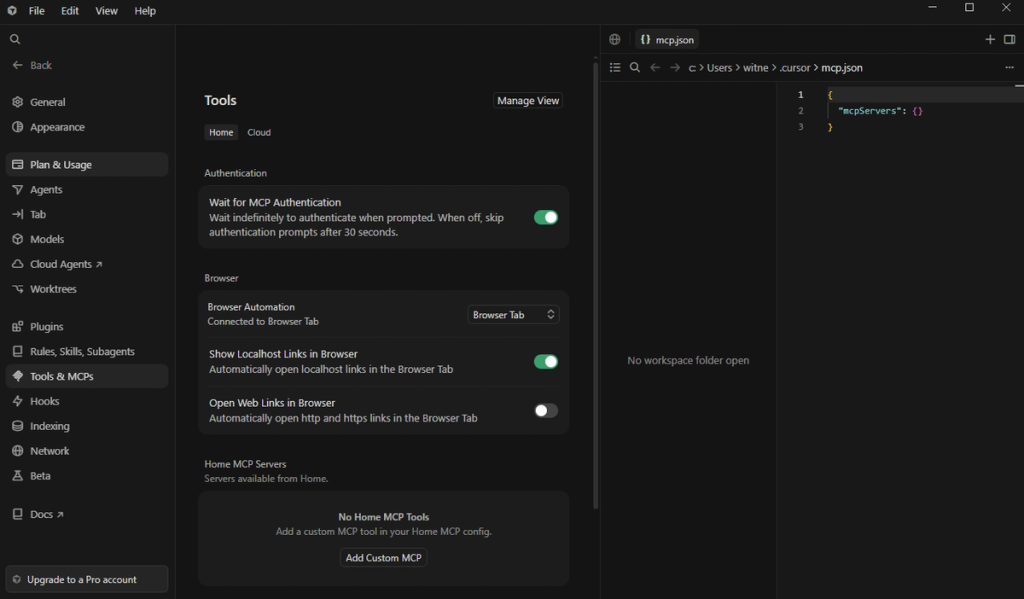
Task: Click Add Custom MCP button
Action: coord(383,558)
